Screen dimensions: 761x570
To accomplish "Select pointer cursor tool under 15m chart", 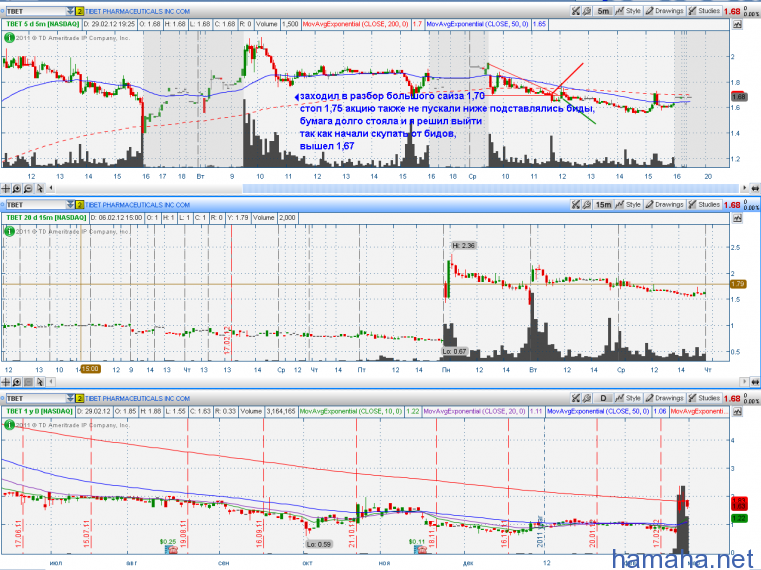I will [40, 382].
